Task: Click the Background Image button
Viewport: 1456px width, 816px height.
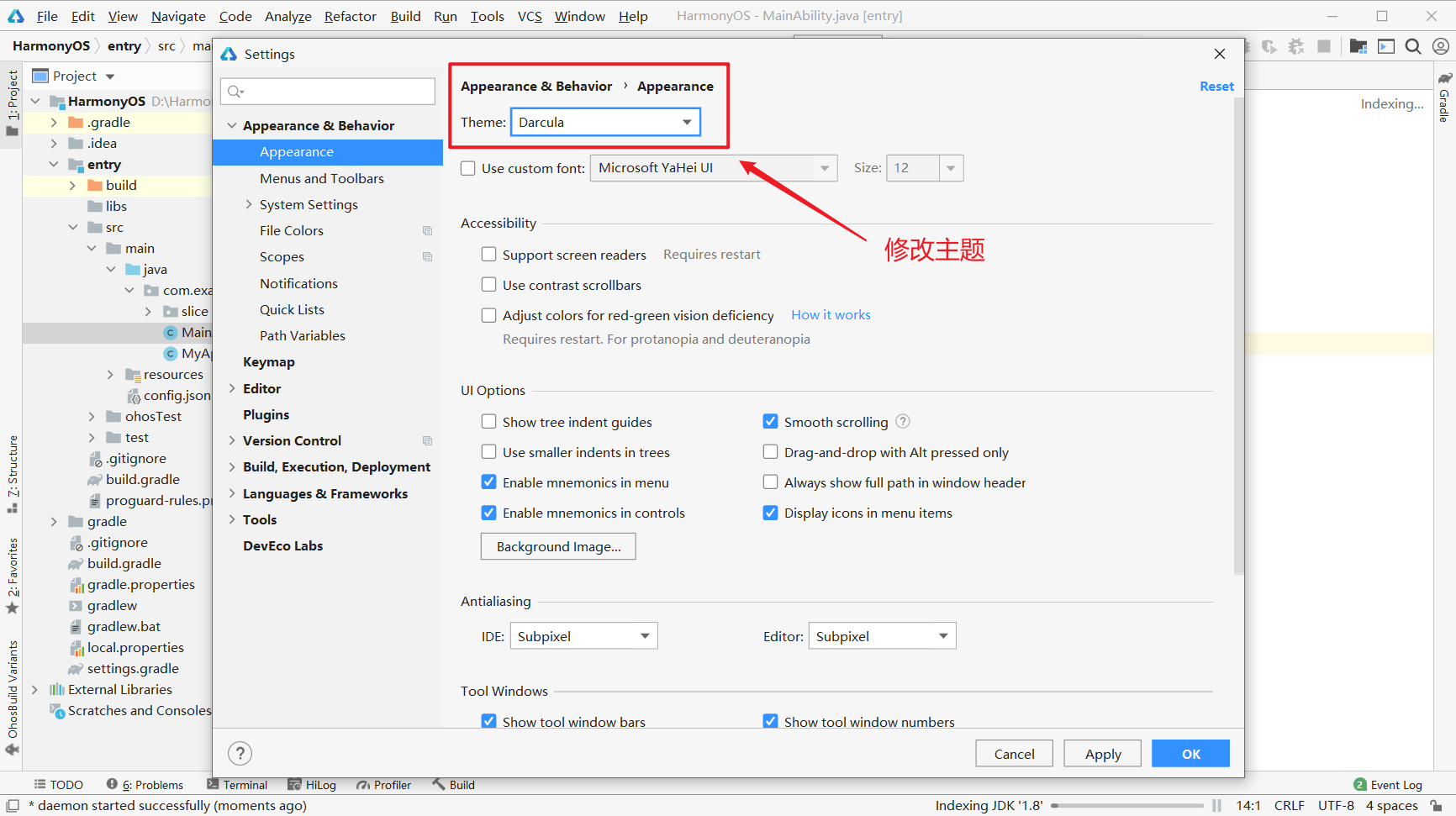Action: [x=558, y=546]
